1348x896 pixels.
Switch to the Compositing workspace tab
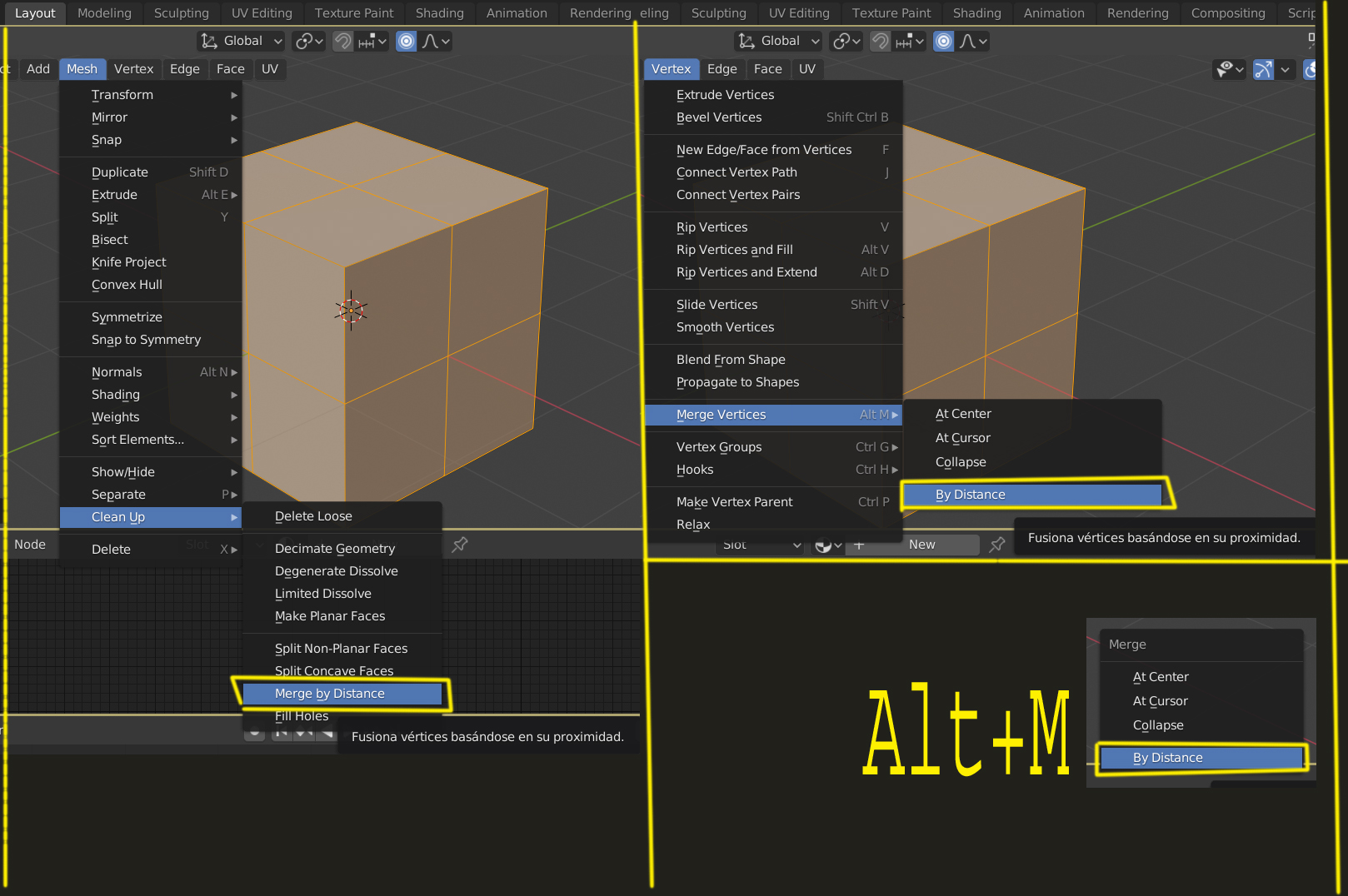click(1228, 12)
